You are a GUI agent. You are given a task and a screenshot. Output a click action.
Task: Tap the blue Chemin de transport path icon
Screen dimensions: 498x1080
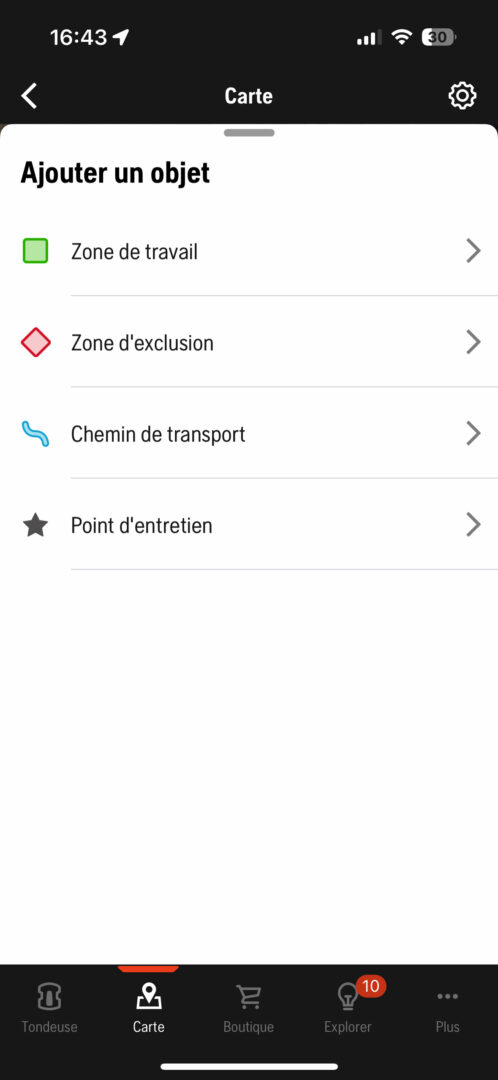tap(35, 434)
